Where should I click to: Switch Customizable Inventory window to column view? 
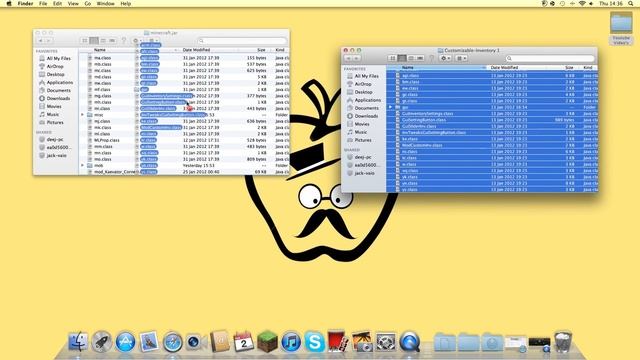coord(411,58)
